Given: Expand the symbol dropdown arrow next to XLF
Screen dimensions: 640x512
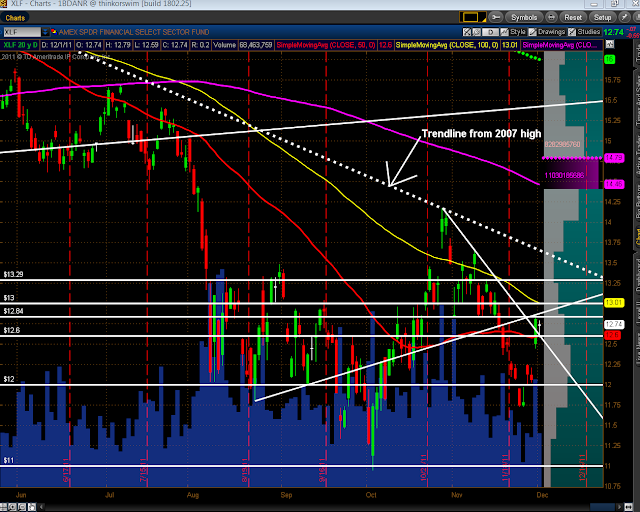Looking at the screenshot, I should point(45,32).
